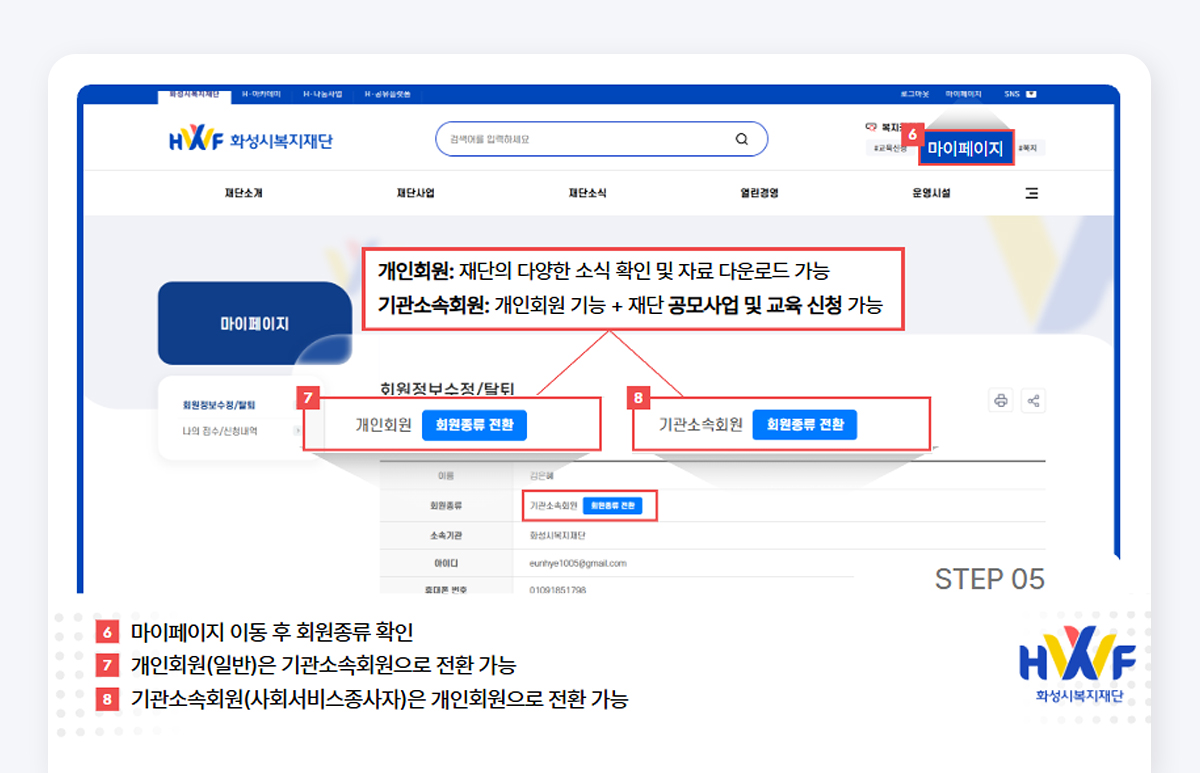Image resolution: width=1200 pixels, height=773 pixels.
Task: Click the share icon next to print
Action: point(1034,399)
